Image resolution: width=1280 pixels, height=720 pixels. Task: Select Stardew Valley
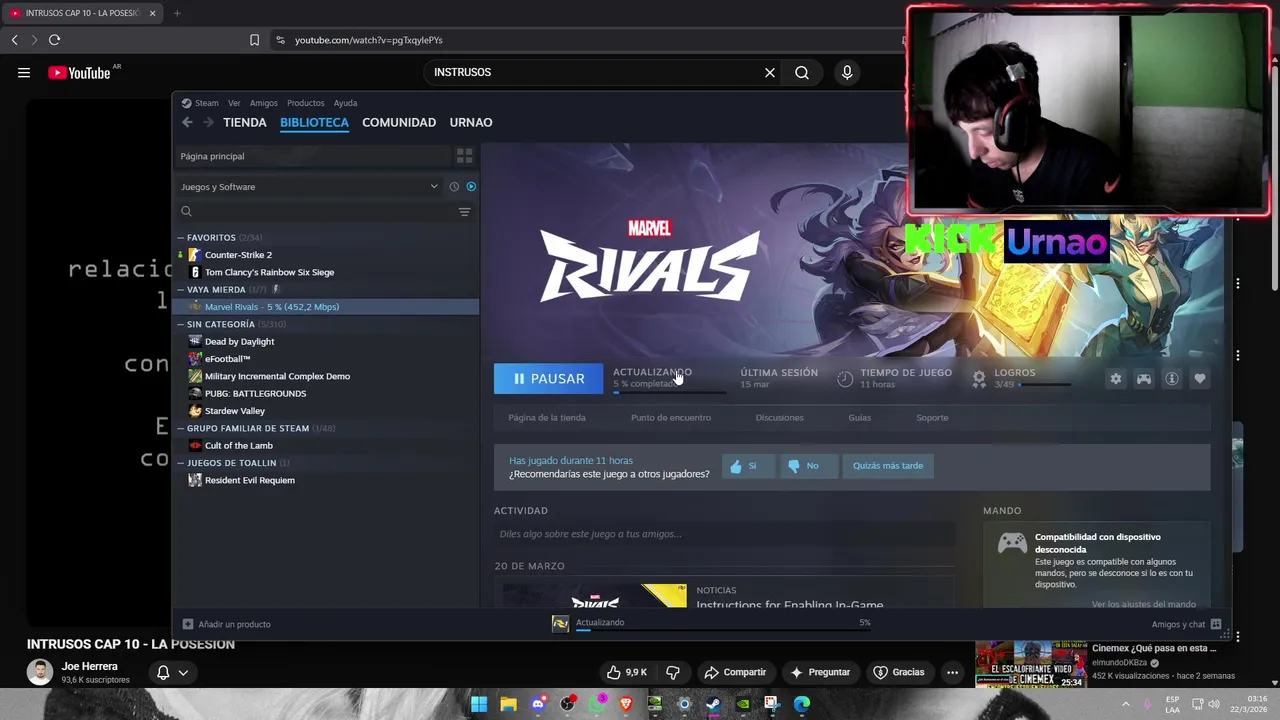pyautogui.click(x=235, y=411)
